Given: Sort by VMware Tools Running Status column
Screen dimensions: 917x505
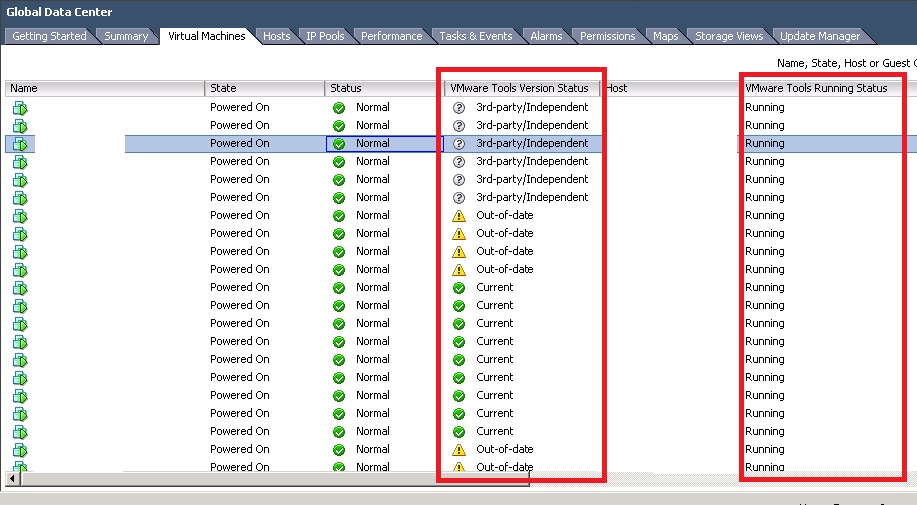Looking at the screenshot, I should (x=816, y=88).
